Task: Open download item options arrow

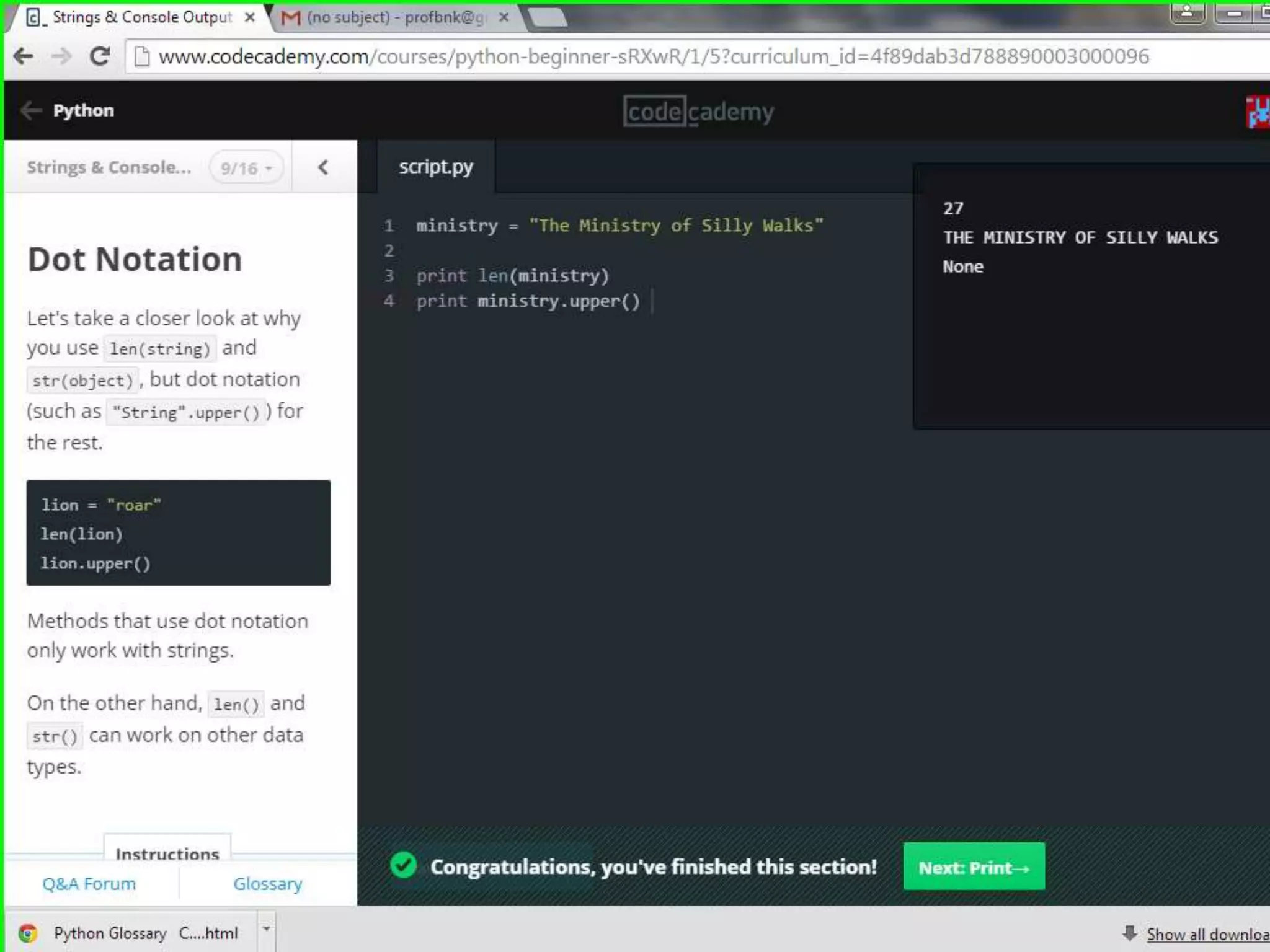Action: point(266,929)
